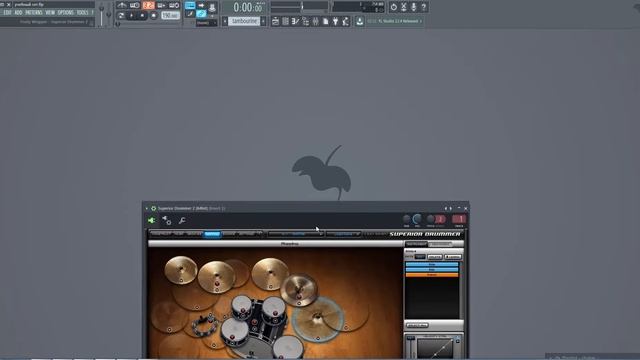Image resolution: width=640 pixels, height=360 pixels.
Task: Click the gear icon in plugin title bar
Action: click(x=153, y=209)
